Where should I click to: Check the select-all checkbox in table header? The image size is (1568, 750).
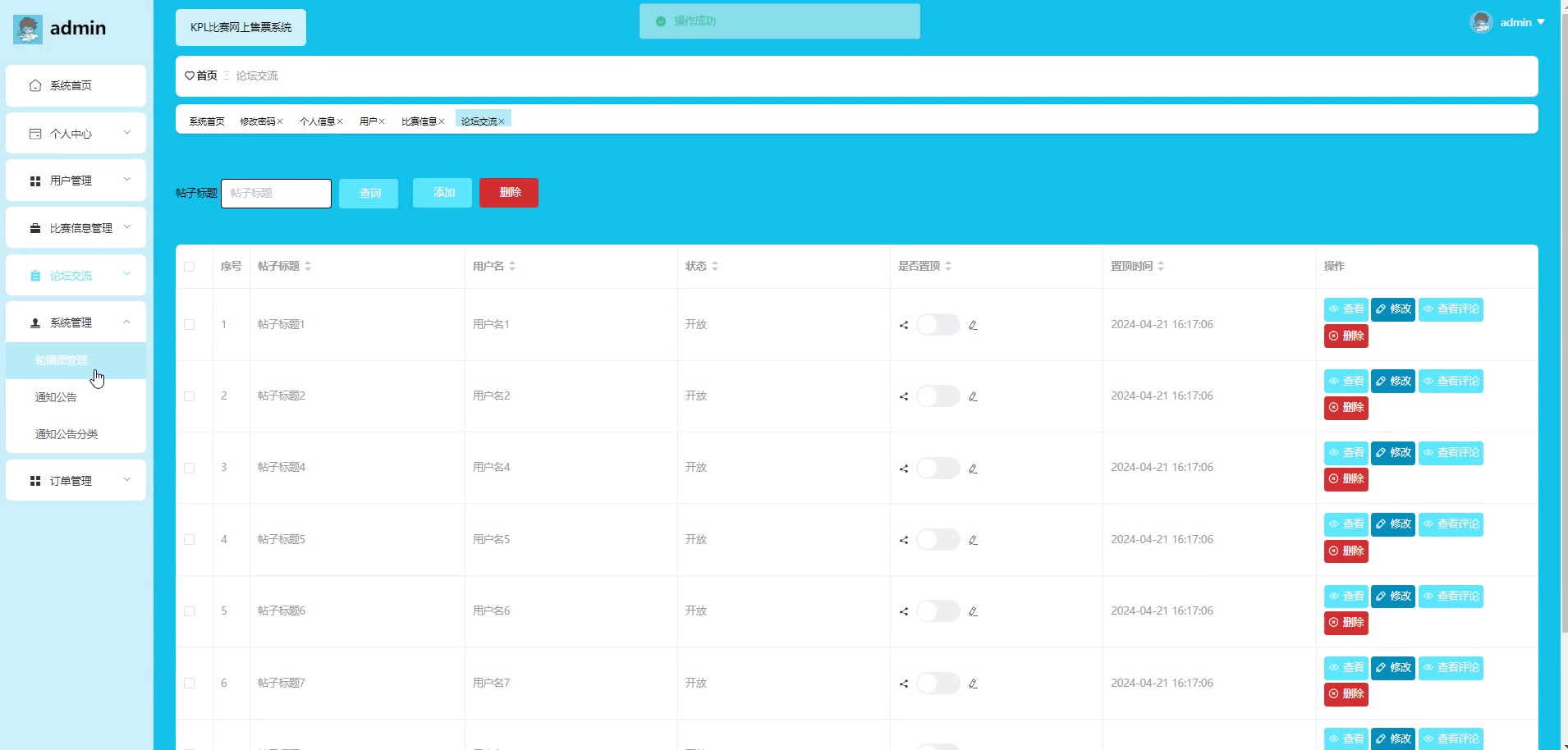tap(190, 267)
